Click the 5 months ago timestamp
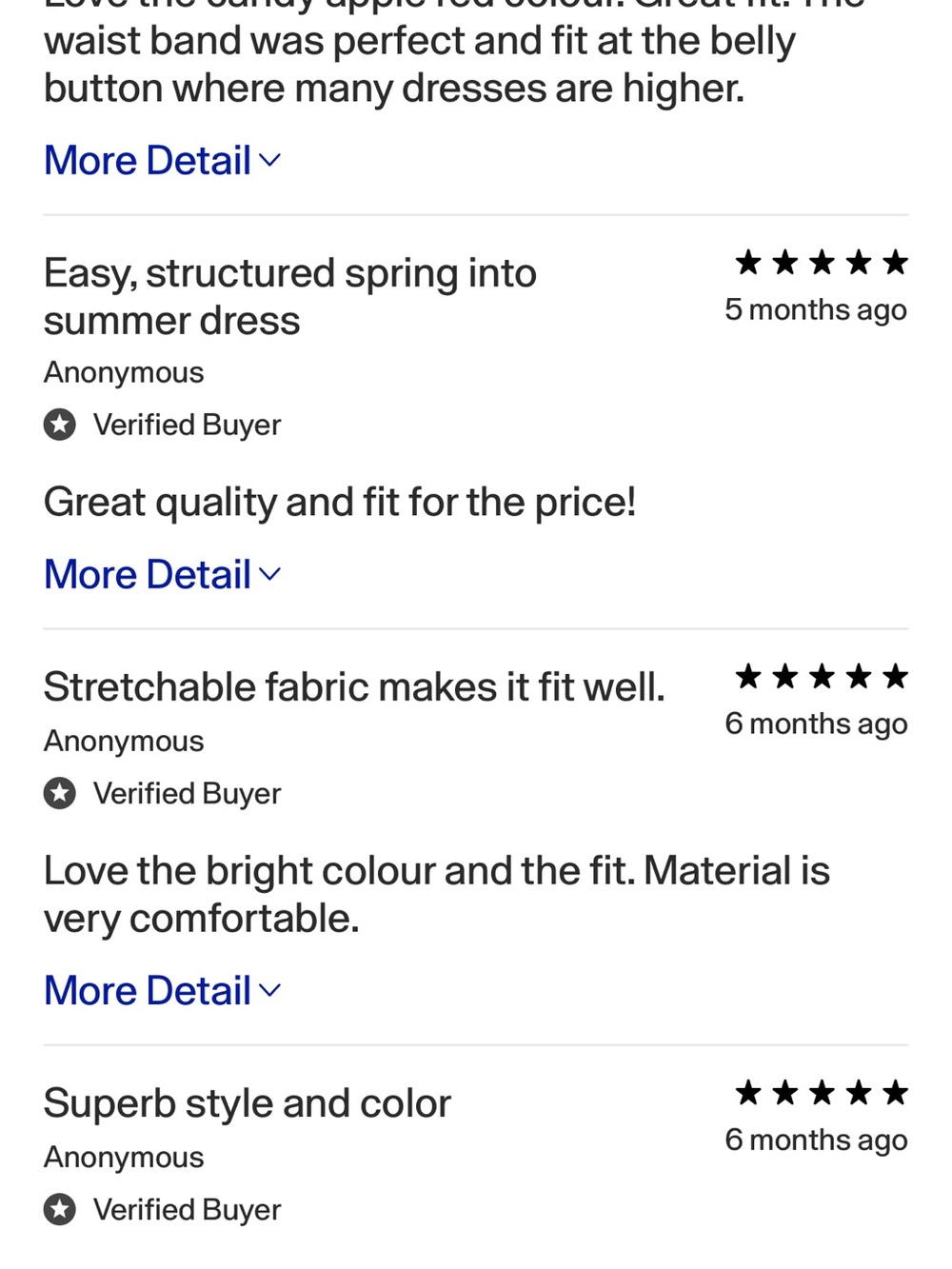The width and height of the screenshot is (952, 1269). [x=816, y=310]
